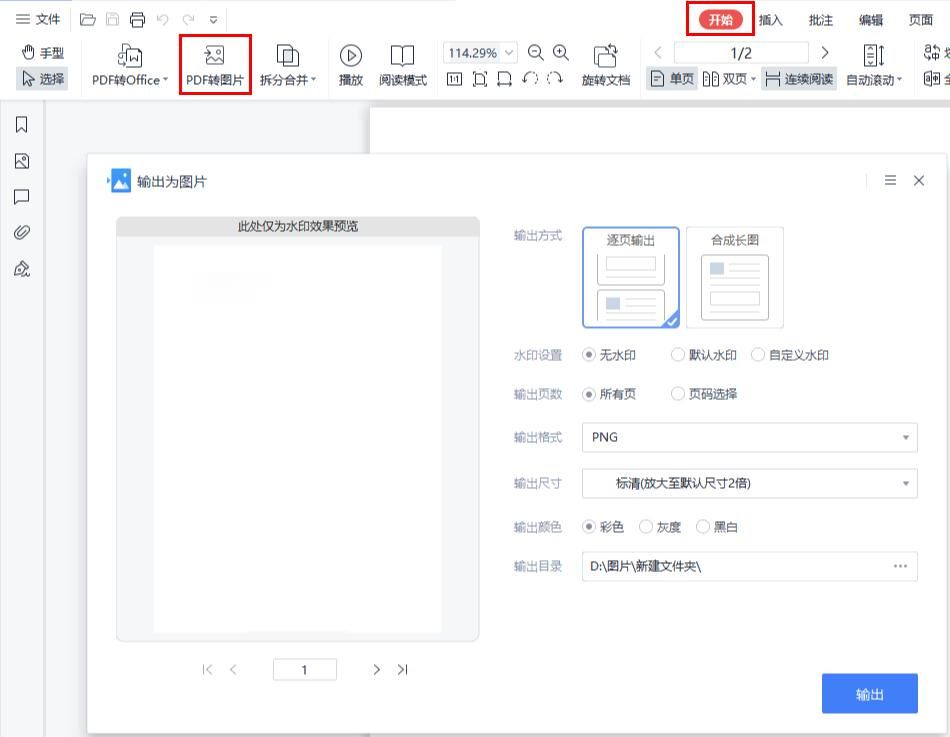Open the 输出格式 PNG dropdown
The height and width of the screenshot is (737, 950).
click(x=749, y=438)
